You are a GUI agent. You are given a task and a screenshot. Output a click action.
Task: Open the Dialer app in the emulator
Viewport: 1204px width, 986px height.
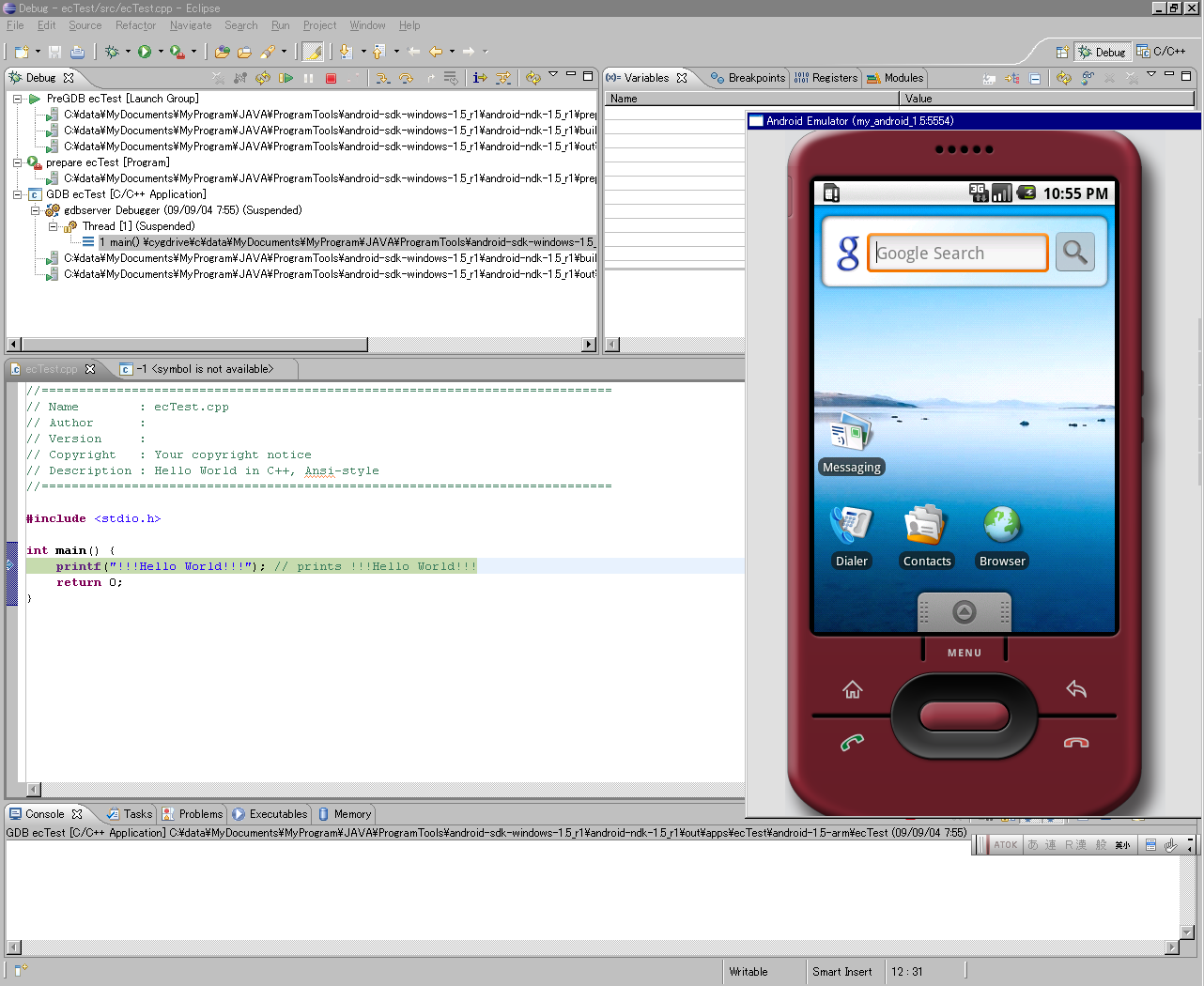pyautogui.click(x=852, y=536)
